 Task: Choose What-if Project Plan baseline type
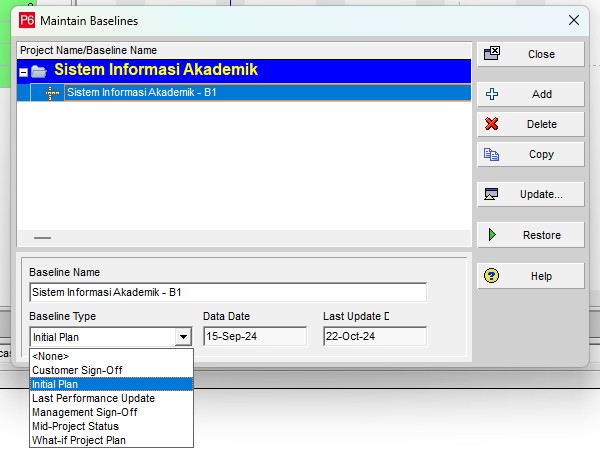tap(111, 440)
